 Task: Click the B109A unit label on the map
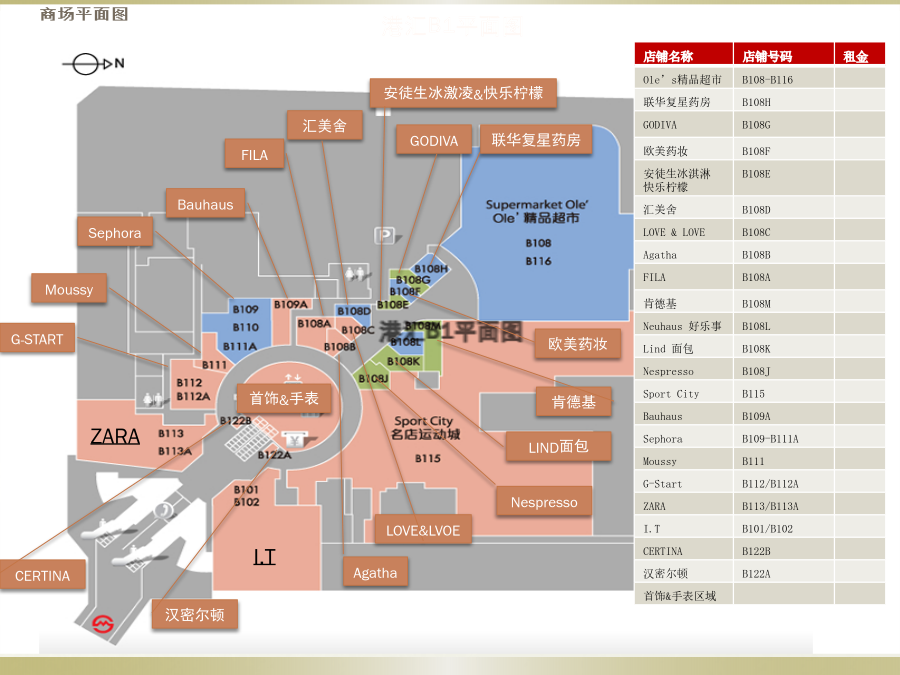291,304
